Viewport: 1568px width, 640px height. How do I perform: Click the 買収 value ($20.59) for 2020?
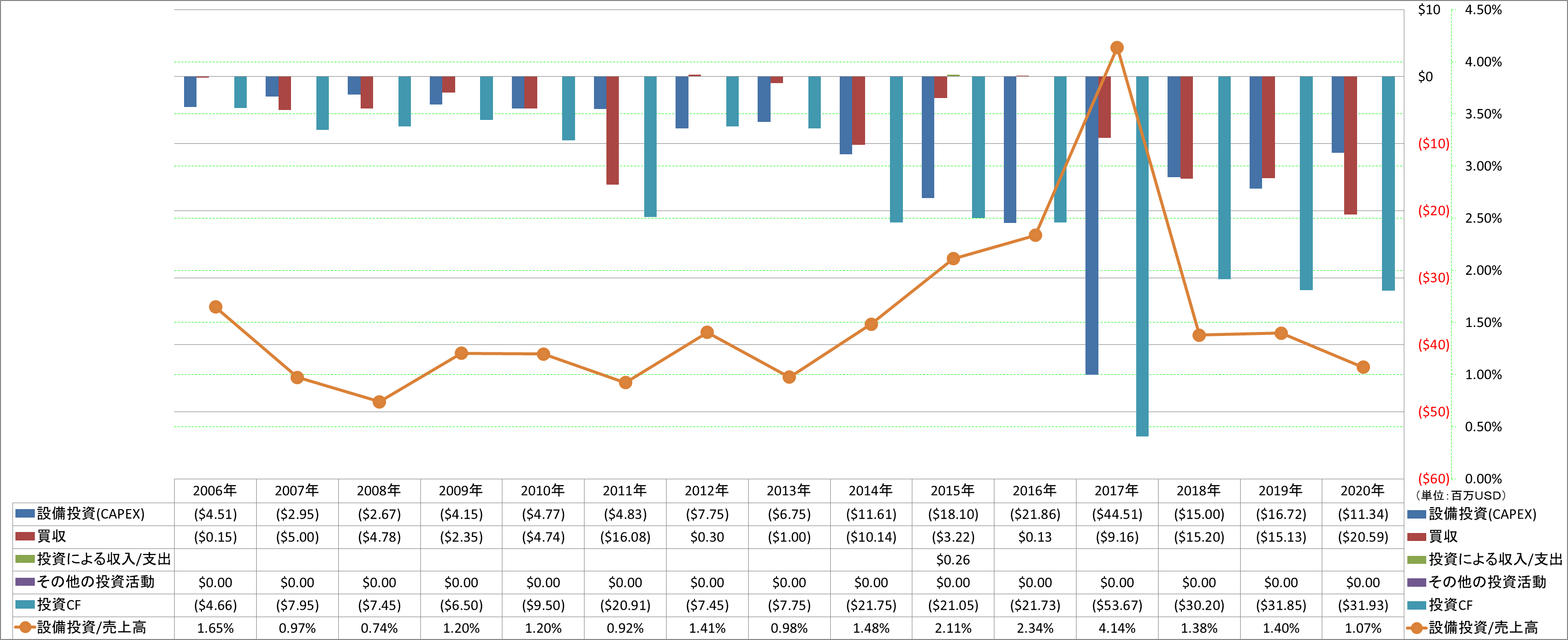[x=1363, y=537]
